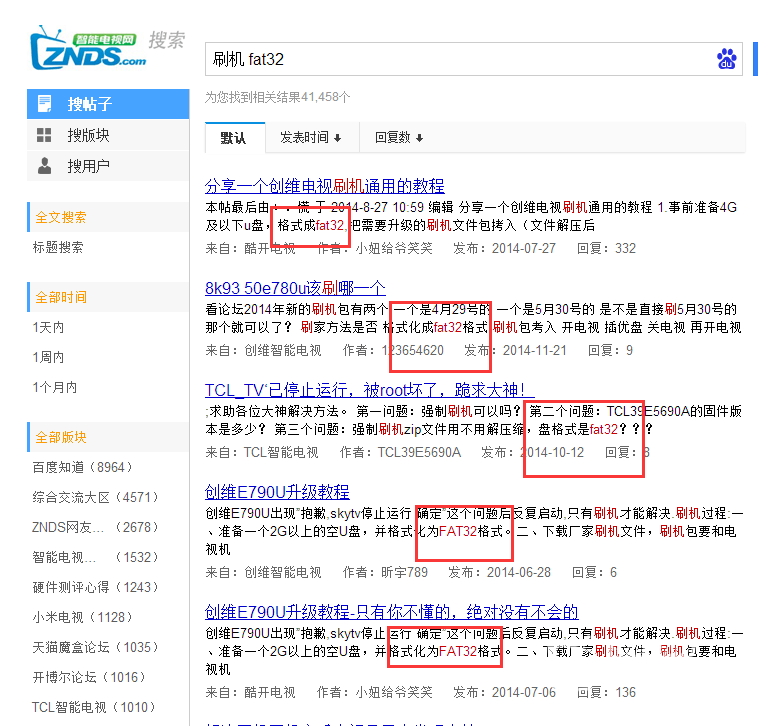Click the 搜用户 person icon

44,166
